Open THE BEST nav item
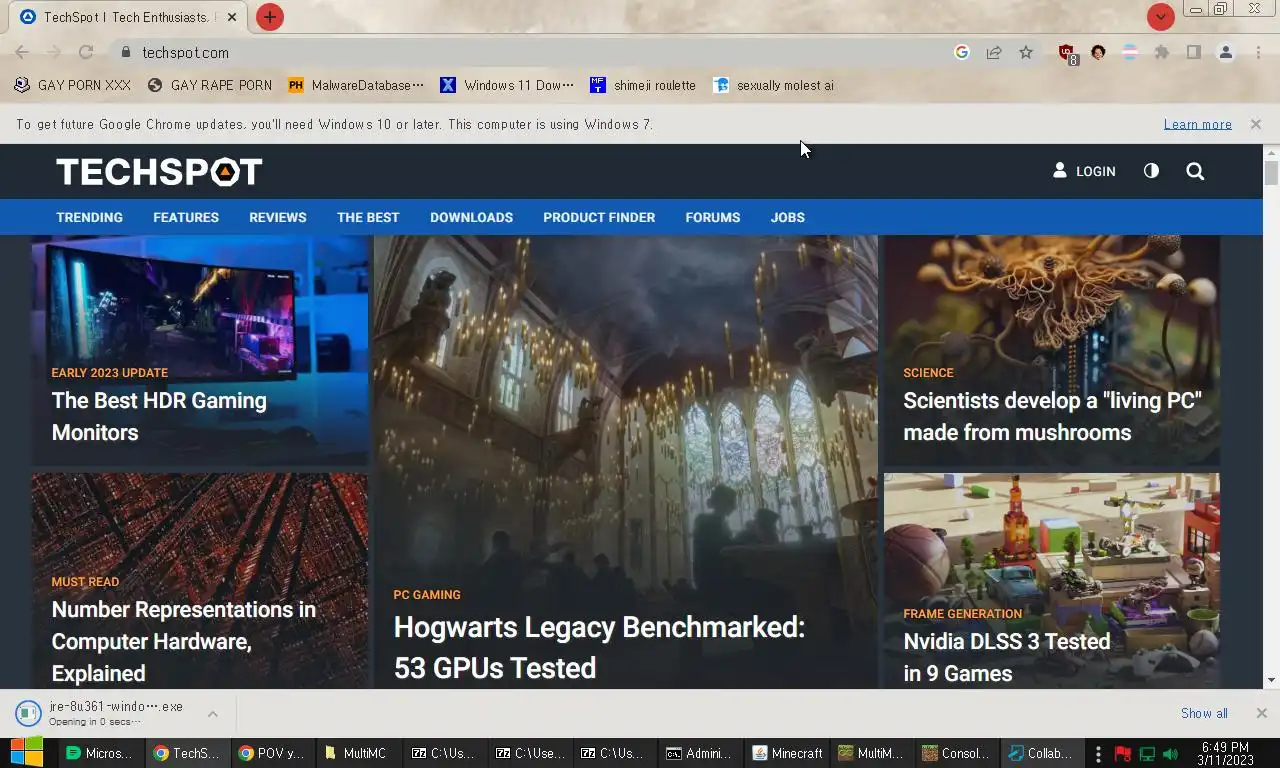This screenshot has height=768, width=1280. [368, 217]
